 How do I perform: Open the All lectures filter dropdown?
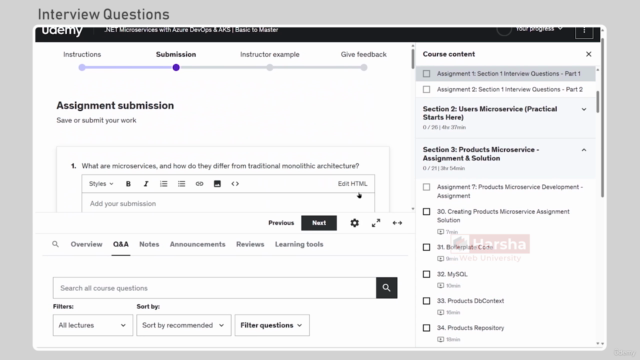93,325
